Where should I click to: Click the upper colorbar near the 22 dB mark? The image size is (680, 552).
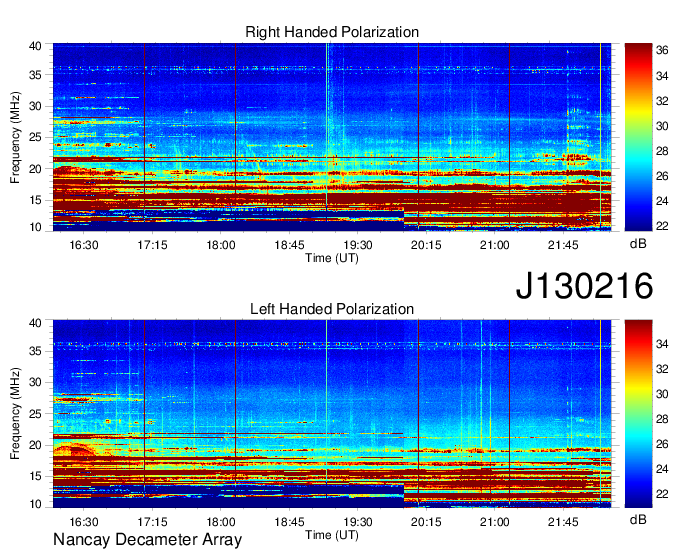point(638,225)
